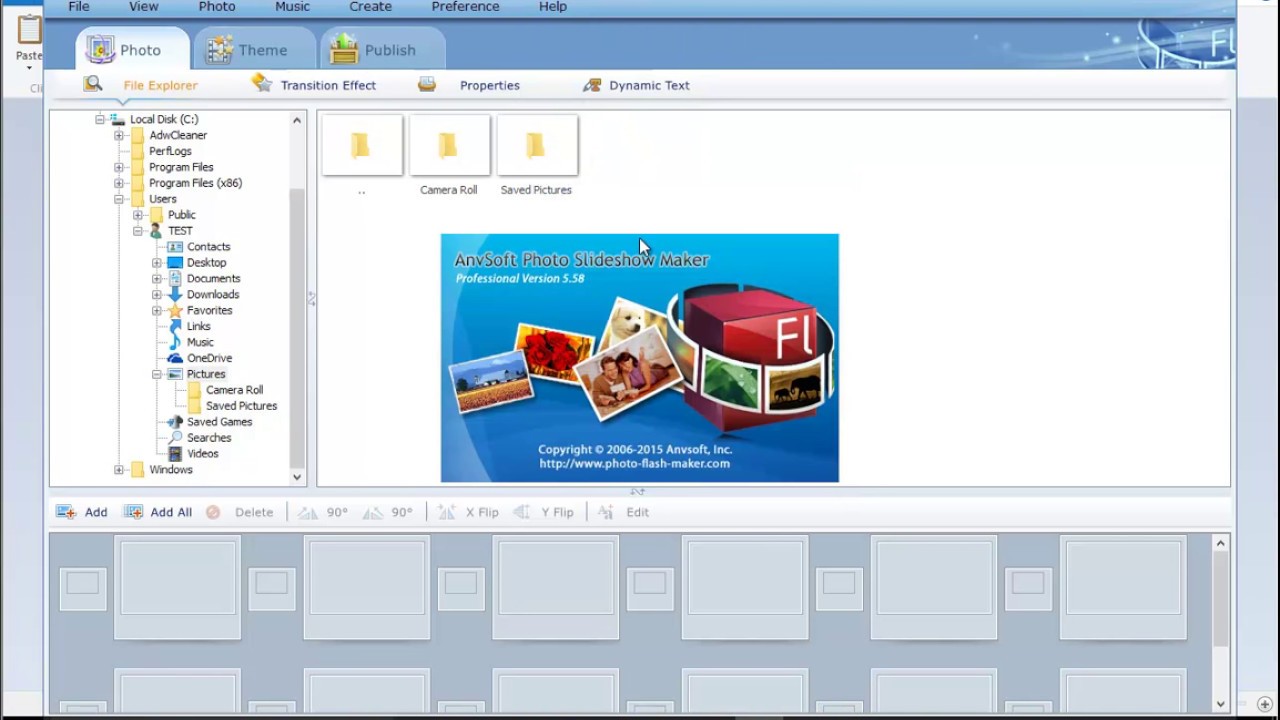Viewport: 1280px width, 720px height.
Task: Collapse the Local Disk (C:) node
Action: pos(100,119)
